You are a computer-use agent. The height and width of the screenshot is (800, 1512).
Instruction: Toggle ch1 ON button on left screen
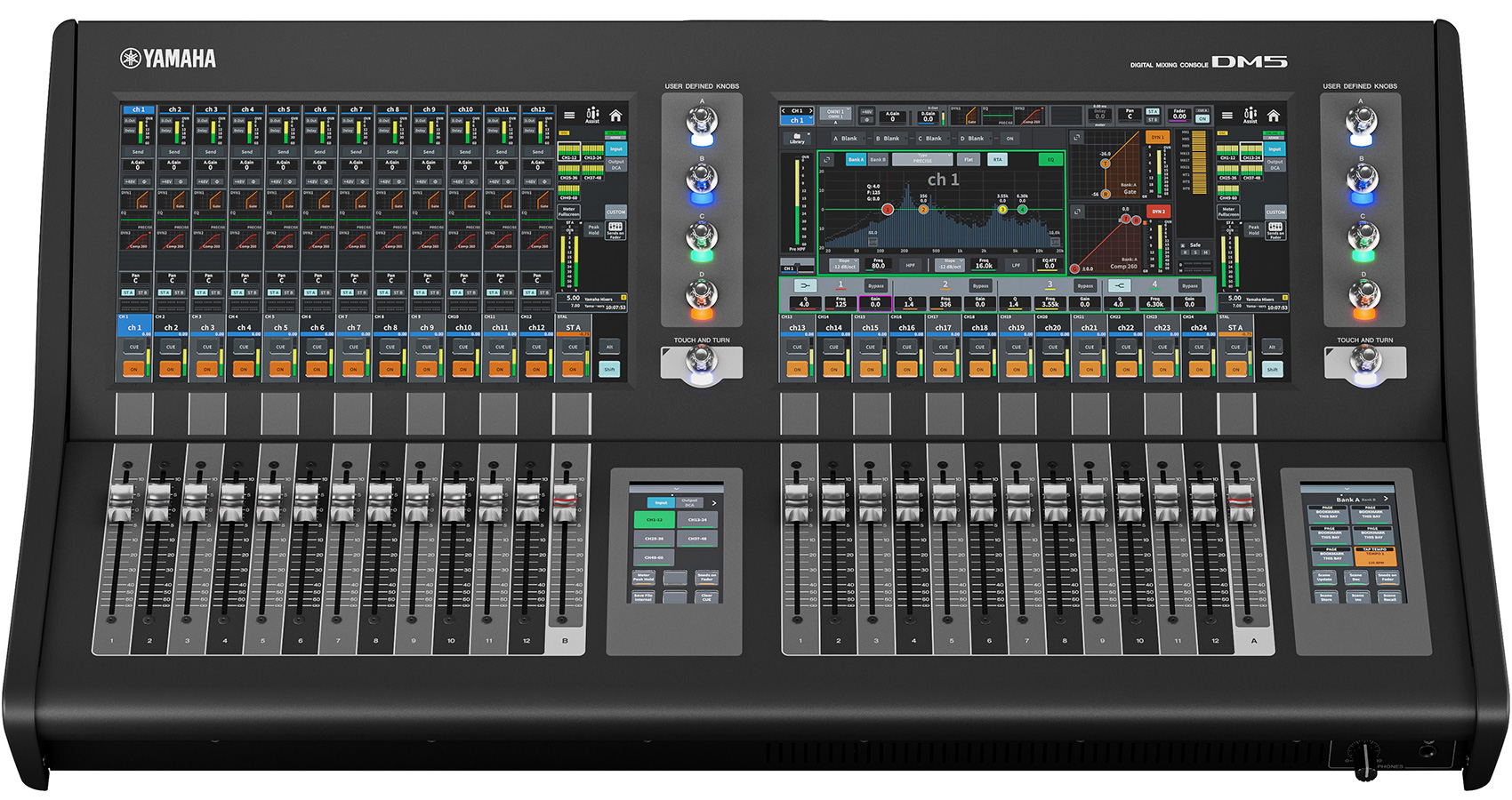[134, 368]
